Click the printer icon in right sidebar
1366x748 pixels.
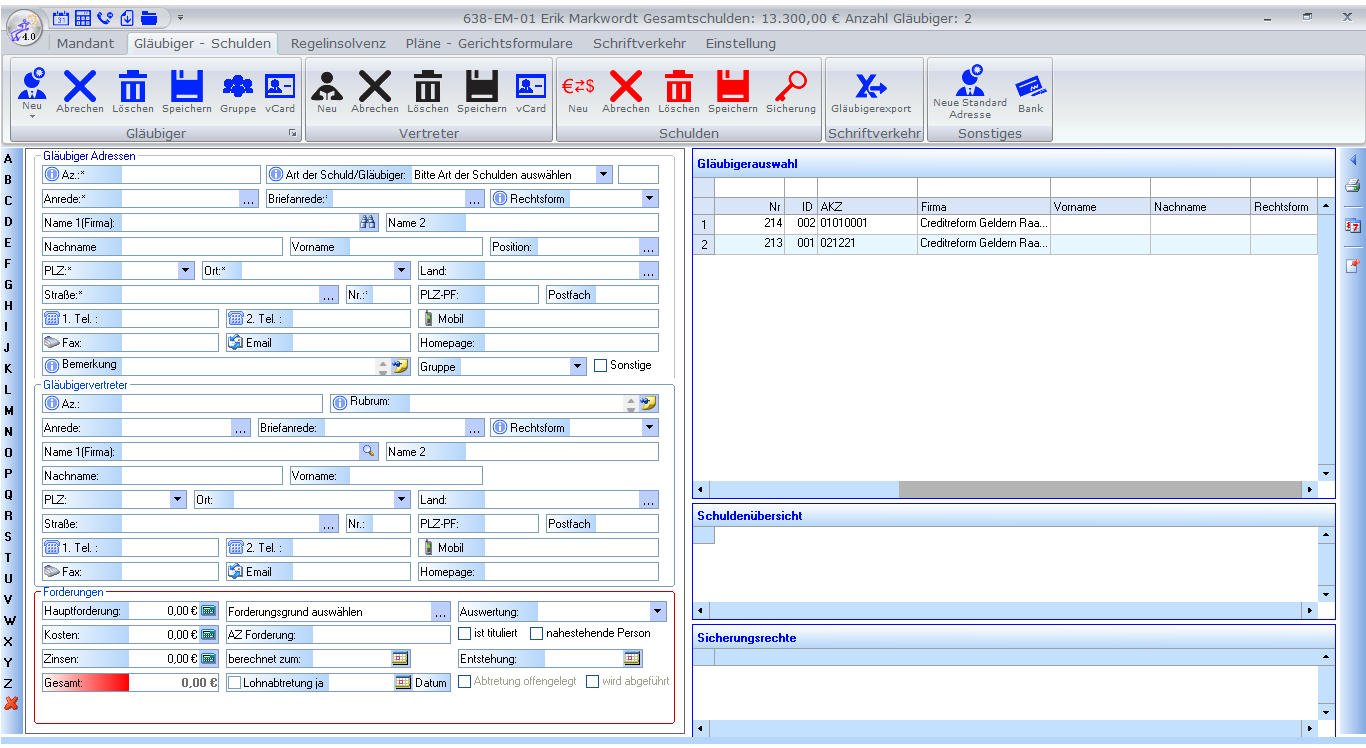point(1352,185)
